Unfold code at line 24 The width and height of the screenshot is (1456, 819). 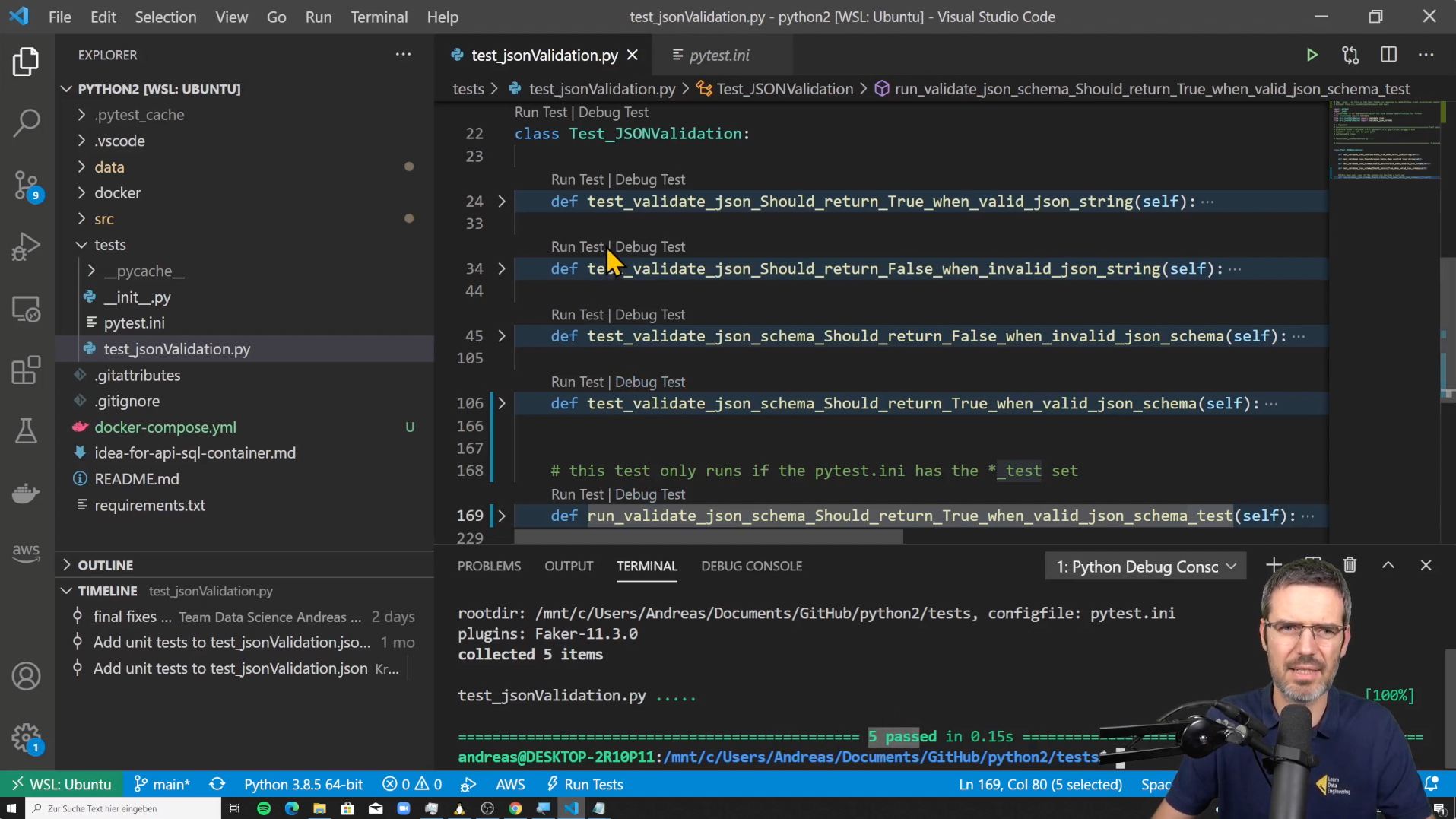coord(502,202)
